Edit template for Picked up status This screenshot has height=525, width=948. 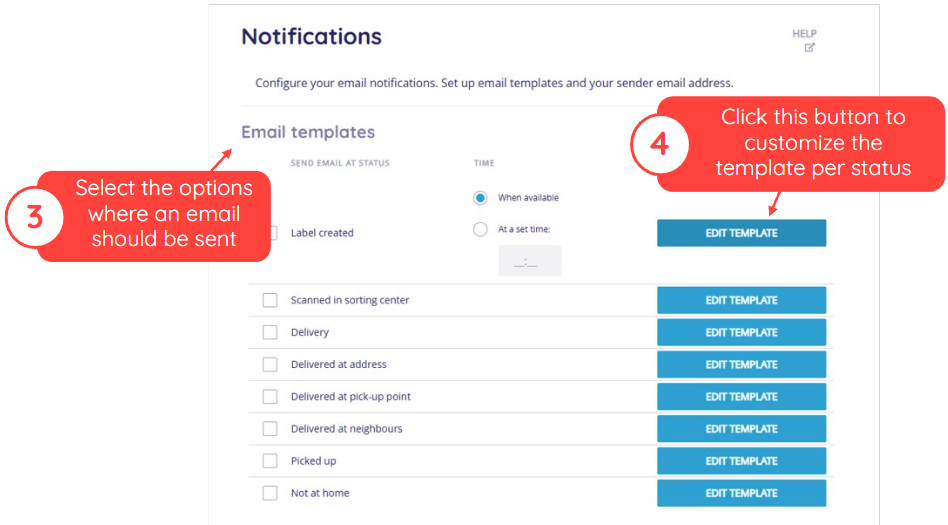[741, 460]
